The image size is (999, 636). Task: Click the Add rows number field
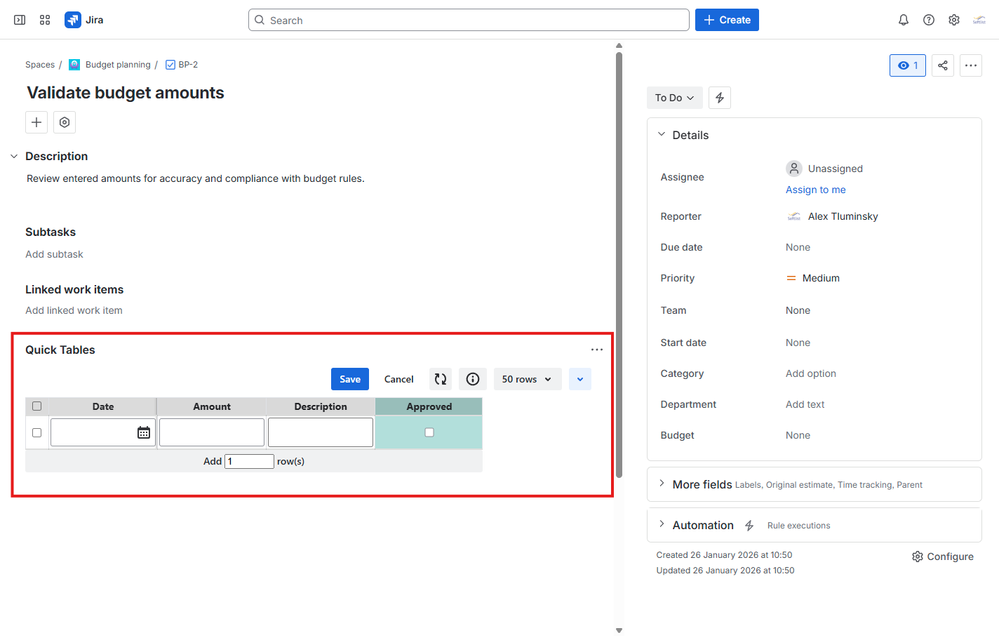tap(249, 461)
